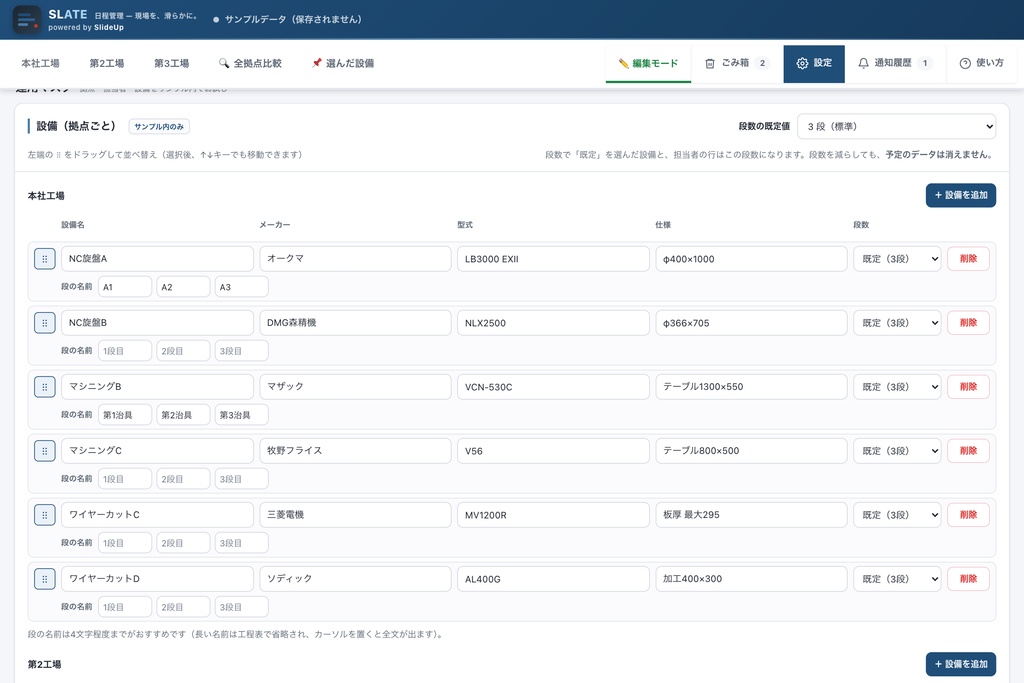Click 1段目 stage field for NC旋盤B
The image size is (1024, 683).
pos(125,351)
